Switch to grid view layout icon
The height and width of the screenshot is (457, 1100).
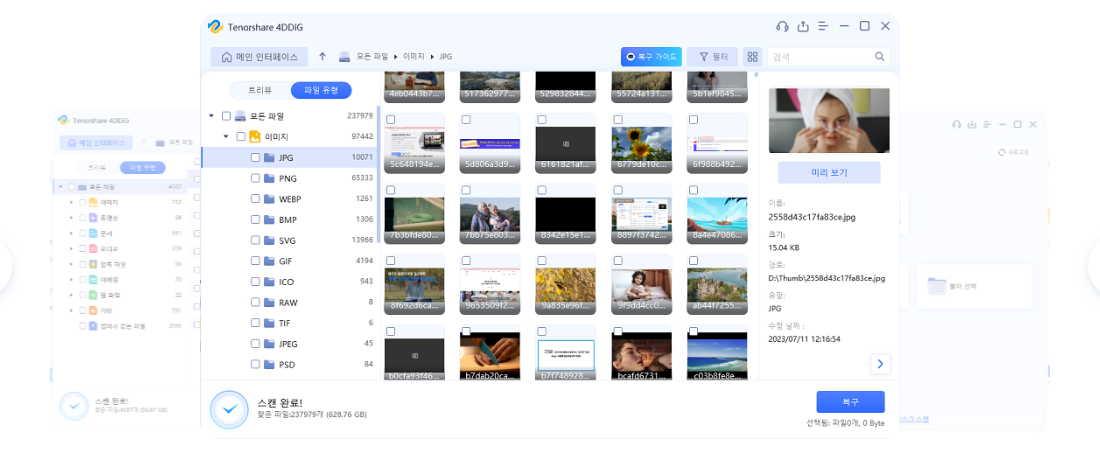tap(753, 57)
